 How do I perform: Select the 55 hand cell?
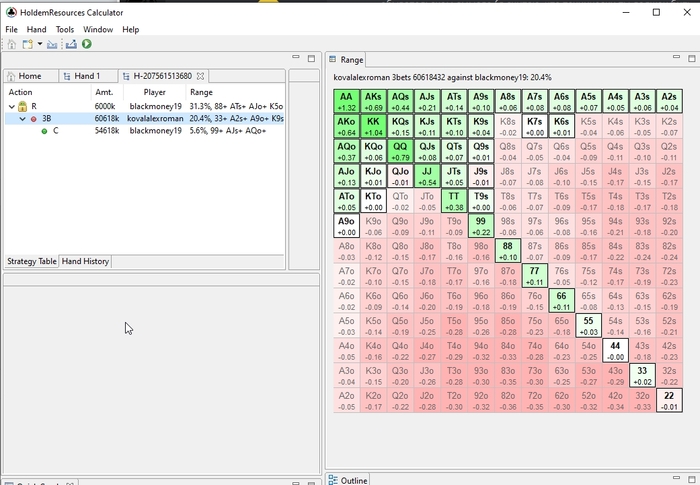588,326
